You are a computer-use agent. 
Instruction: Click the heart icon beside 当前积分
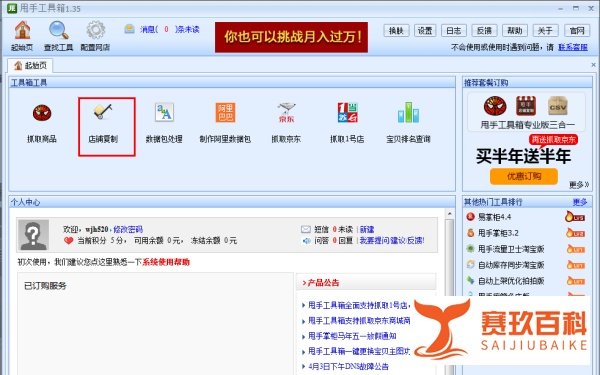[68, 241]
